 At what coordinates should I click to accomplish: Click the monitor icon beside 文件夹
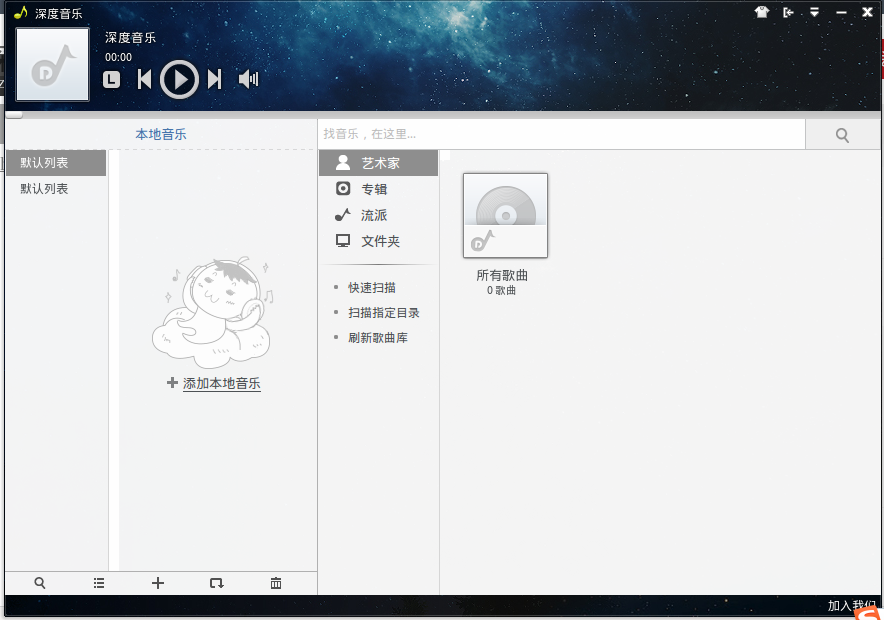[343, 241]
